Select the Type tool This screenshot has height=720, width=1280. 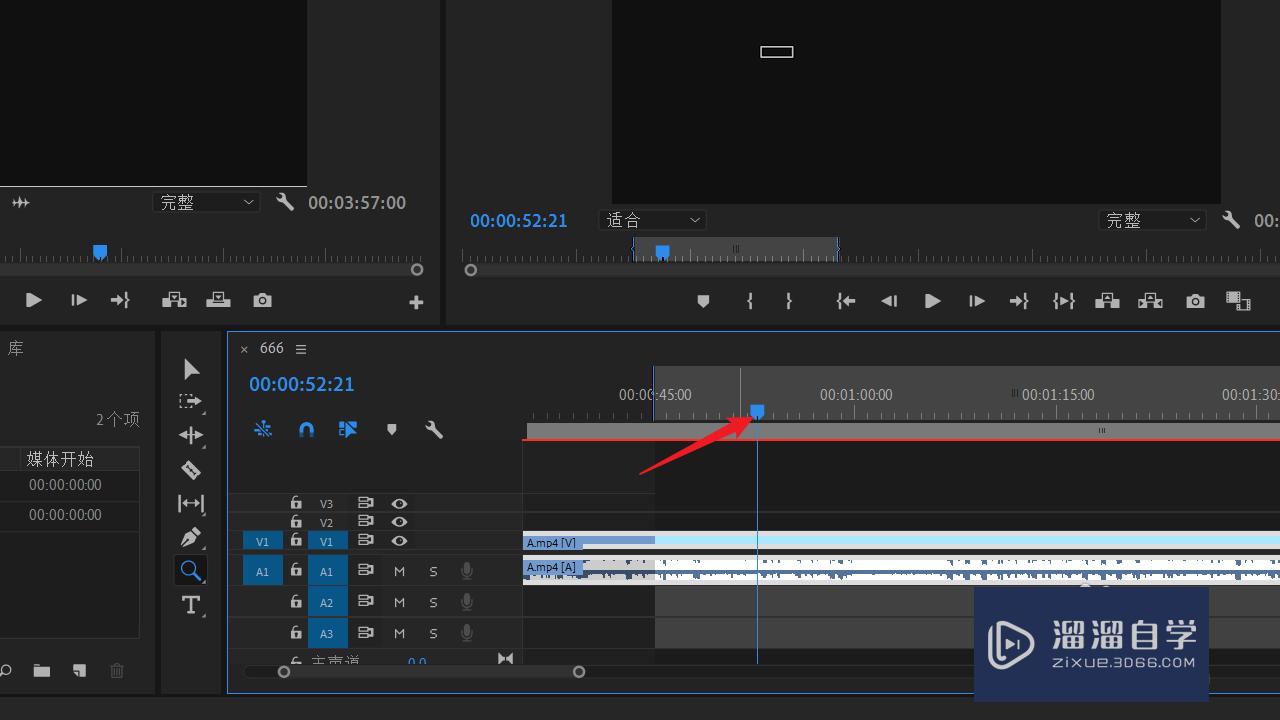pos(191,605)
